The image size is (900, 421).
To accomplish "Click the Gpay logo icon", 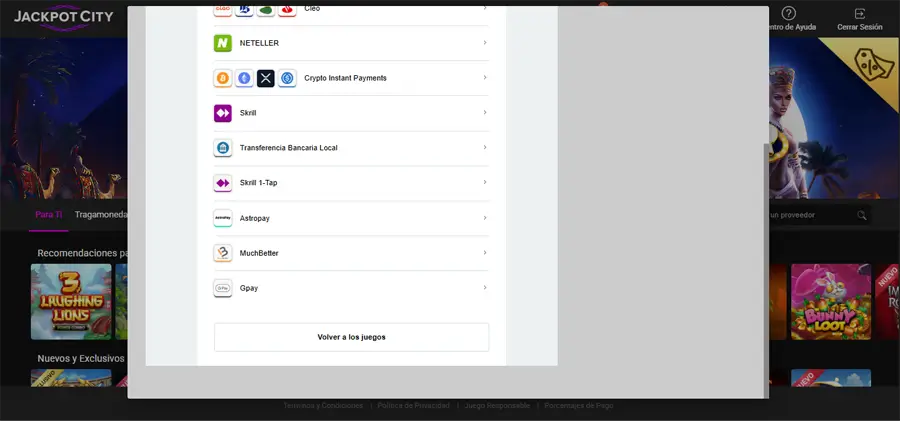I will tap(223, 288).
